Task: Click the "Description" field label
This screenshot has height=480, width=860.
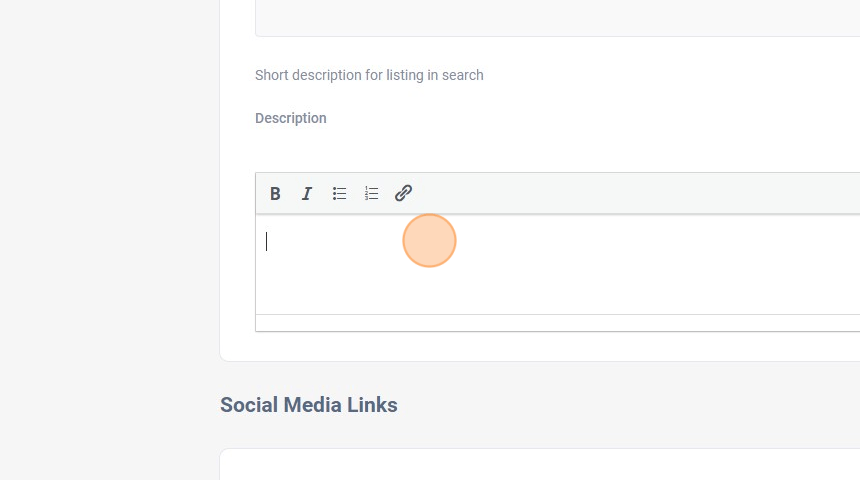Action: pos(291,118)
